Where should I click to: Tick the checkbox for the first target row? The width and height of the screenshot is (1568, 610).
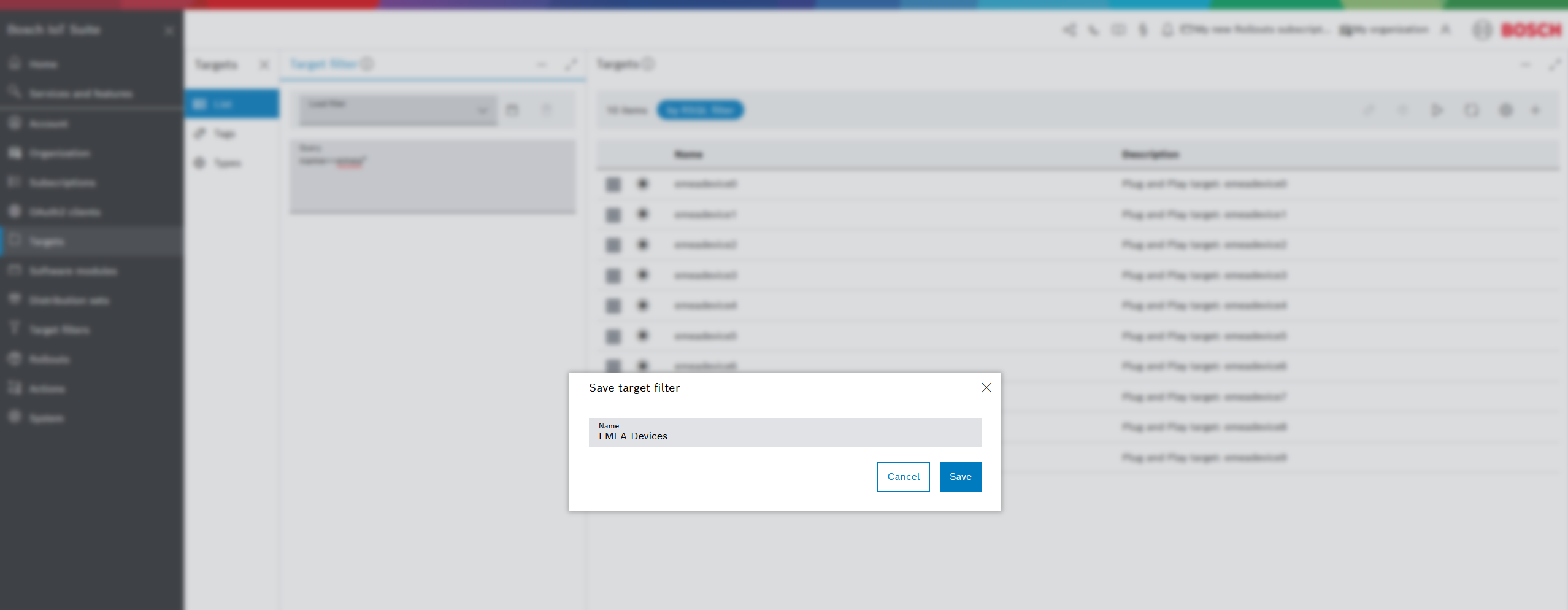pyautogui.click(x=613, y=184)
